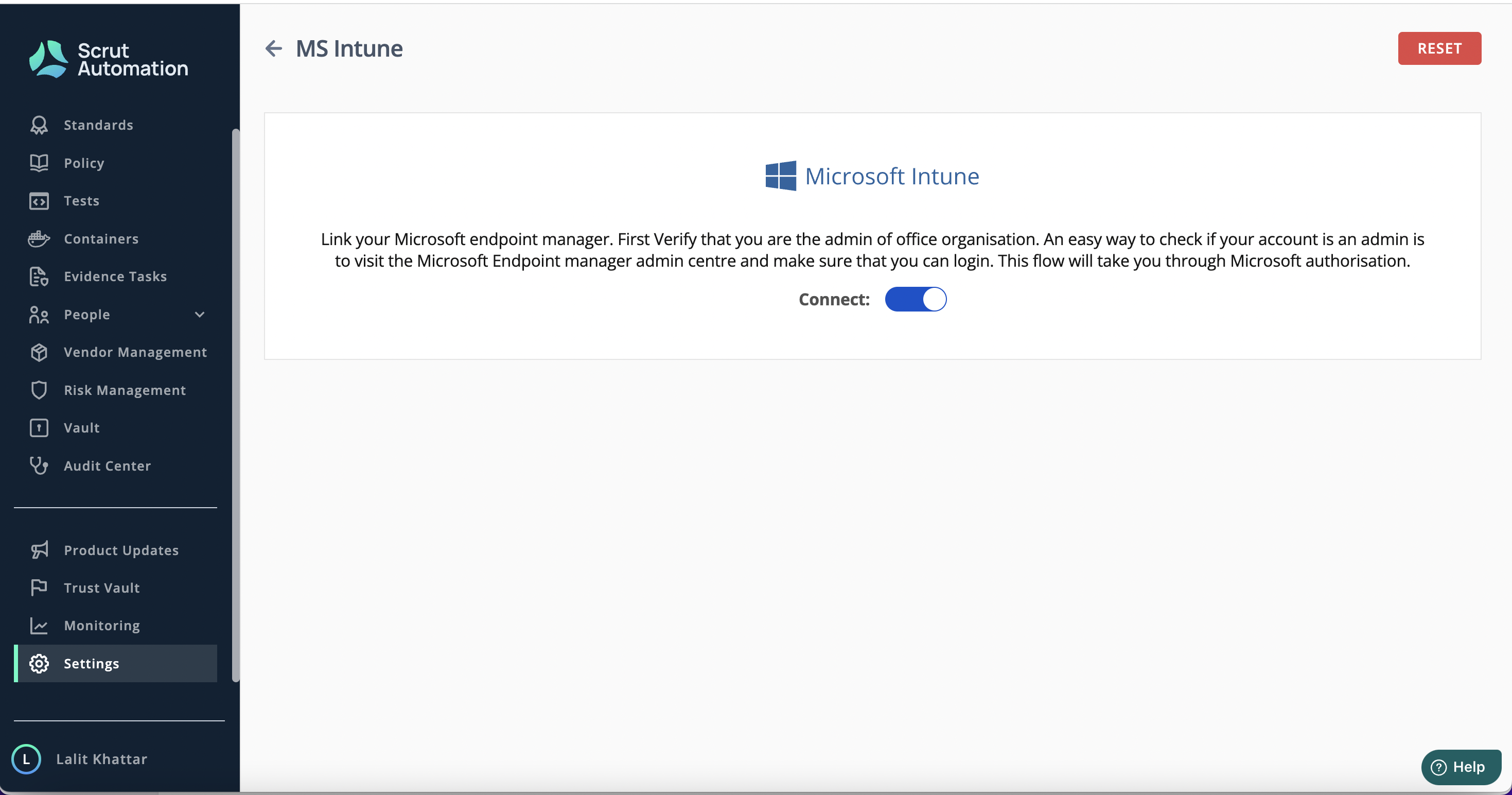This screenshot has height=795, width=1512.
Task: View Product Updates
Action: (x=121, y=550)
